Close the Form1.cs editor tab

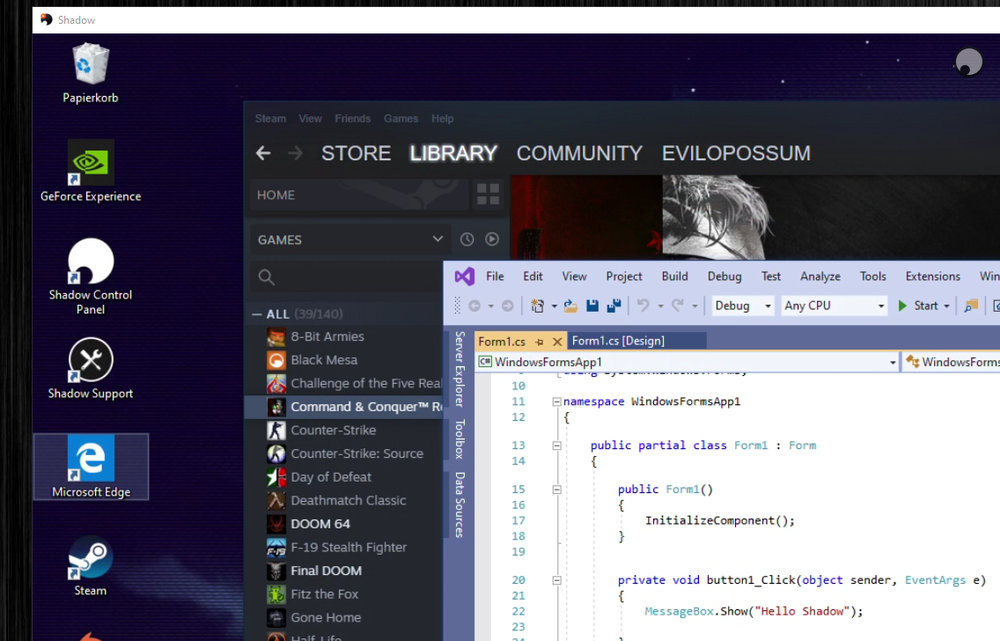(557, 342)
